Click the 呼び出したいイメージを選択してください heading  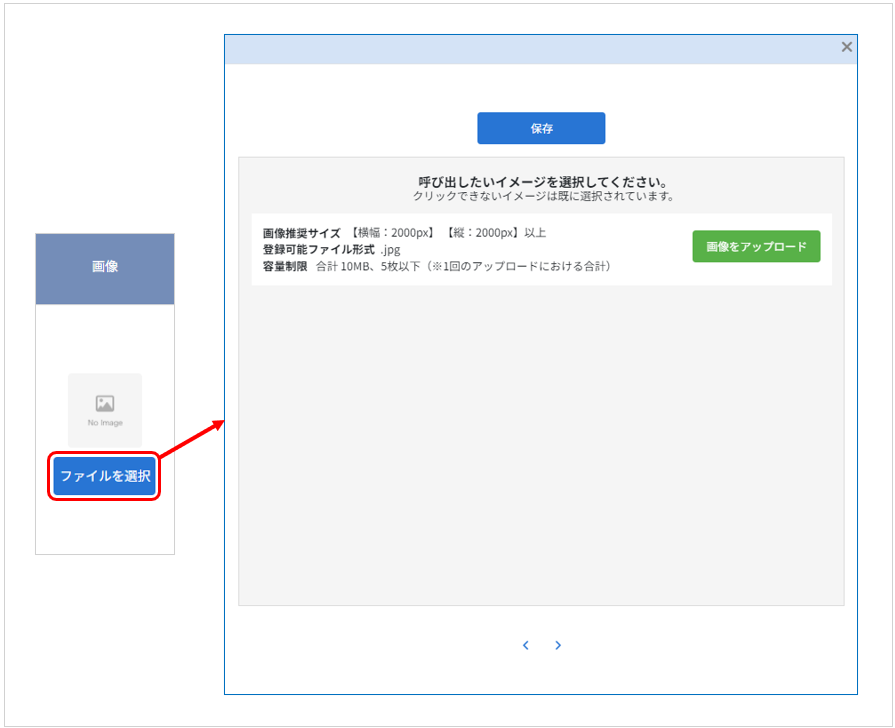[543, 182]
